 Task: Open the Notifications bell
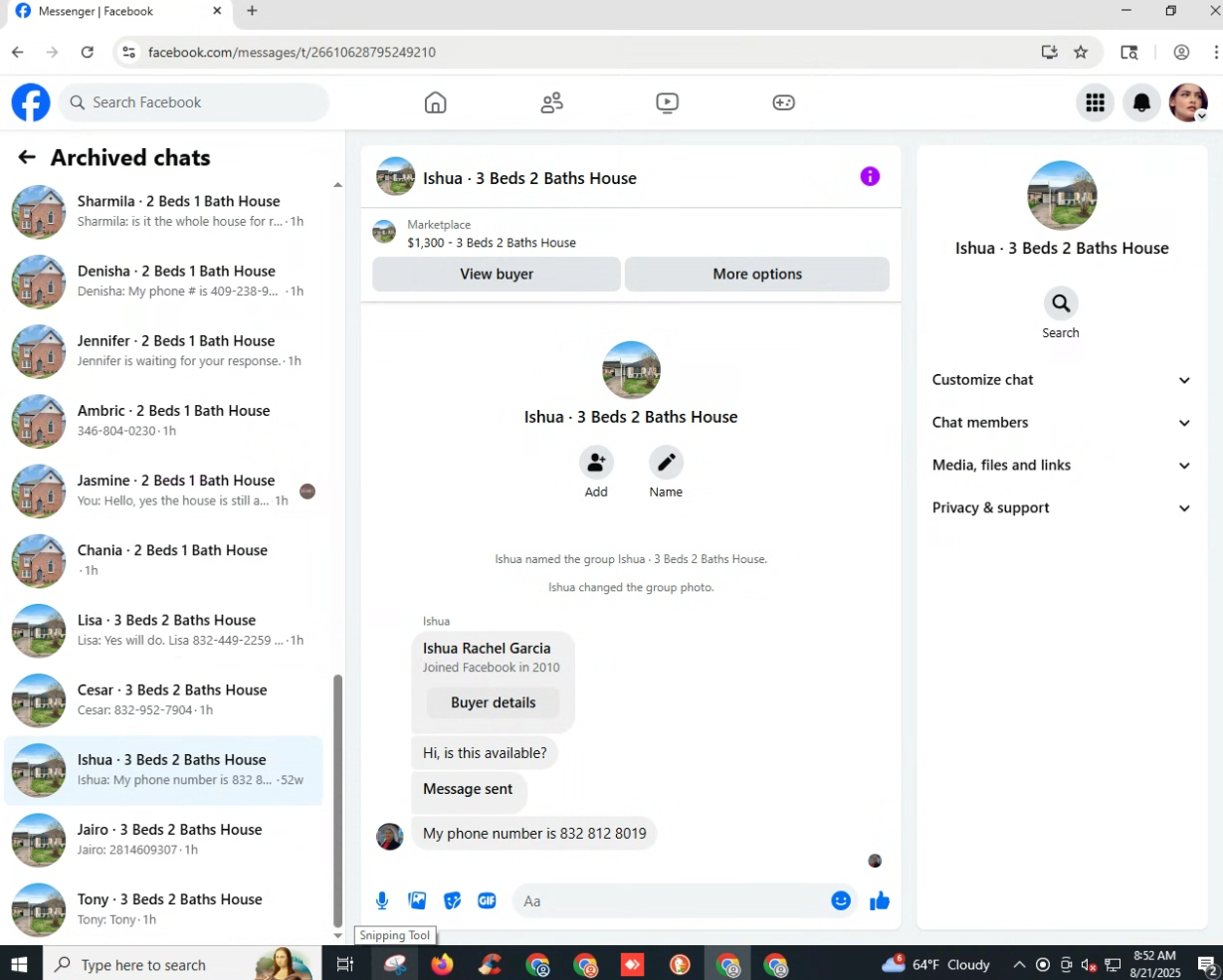1141,102
